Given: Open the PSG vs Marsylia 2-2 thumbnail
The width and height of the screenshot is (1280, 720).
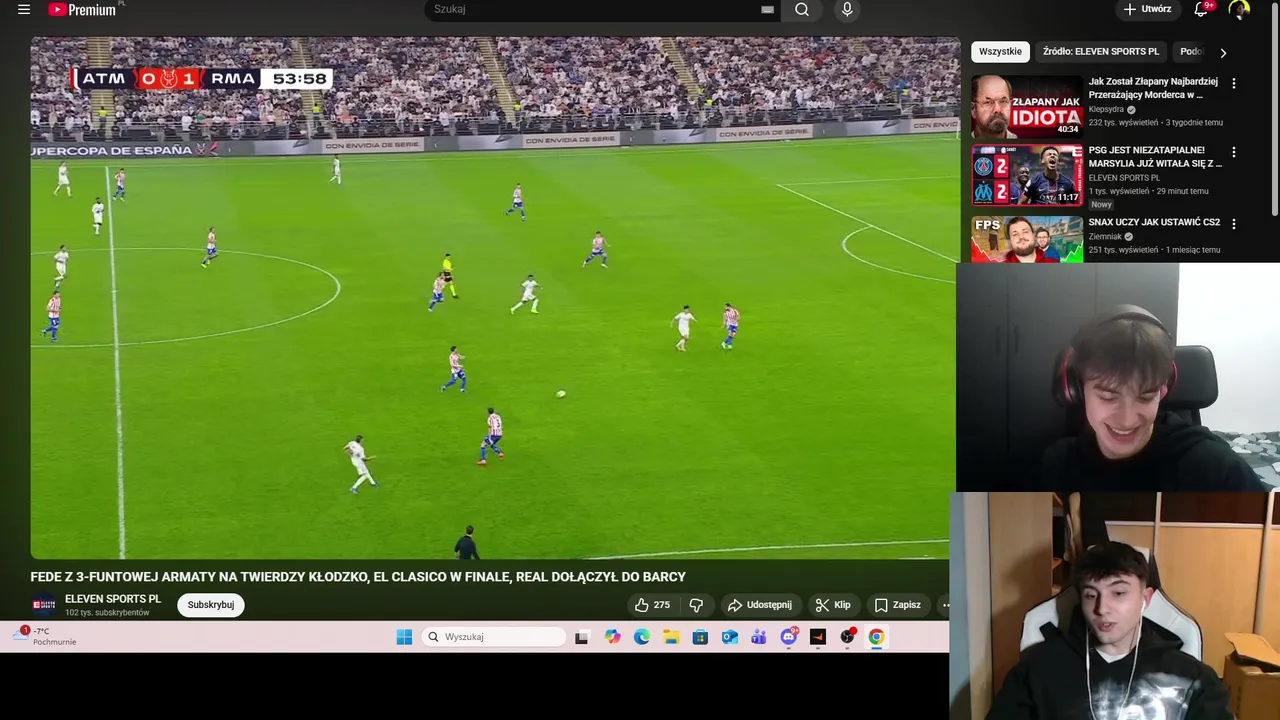Looking at the screenshot, I should 1026,175.
